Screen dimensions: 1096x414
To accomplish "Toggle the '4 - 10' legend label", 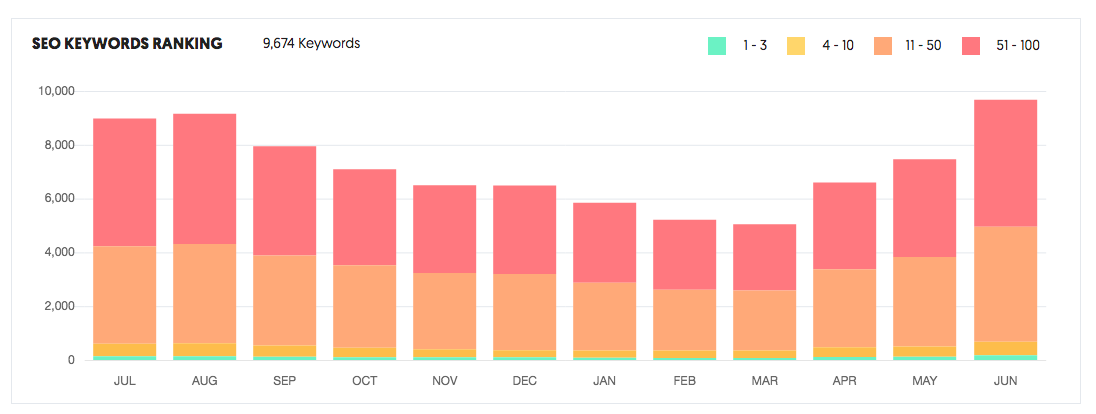I will 837,46.
